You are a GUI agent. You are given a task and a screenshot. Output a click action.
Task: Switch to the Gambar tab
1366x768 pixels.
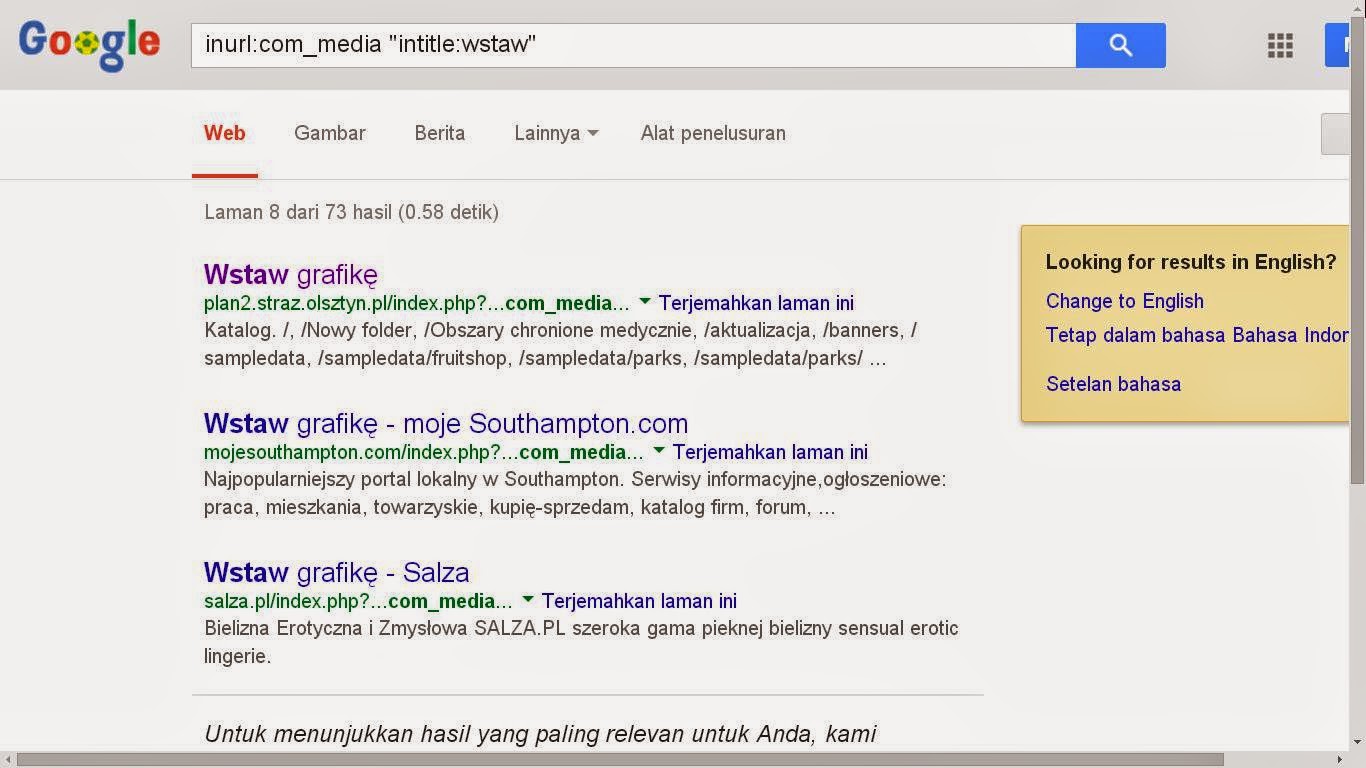click(330, 133)
